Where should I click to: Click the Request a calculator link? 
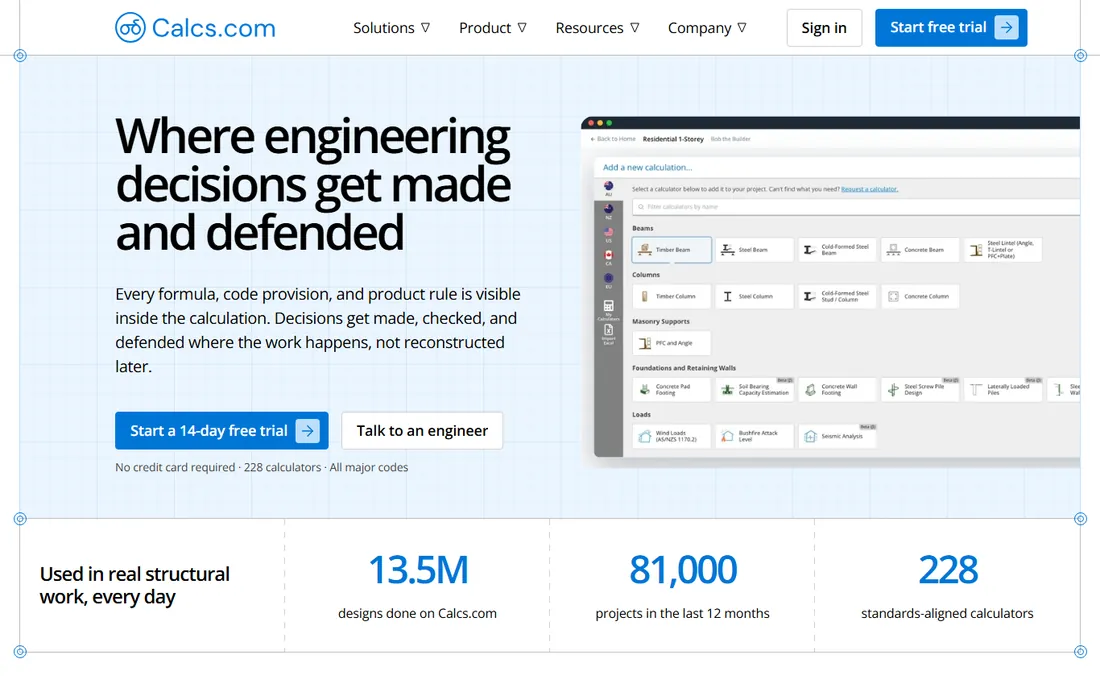click(x=869, y=189)
